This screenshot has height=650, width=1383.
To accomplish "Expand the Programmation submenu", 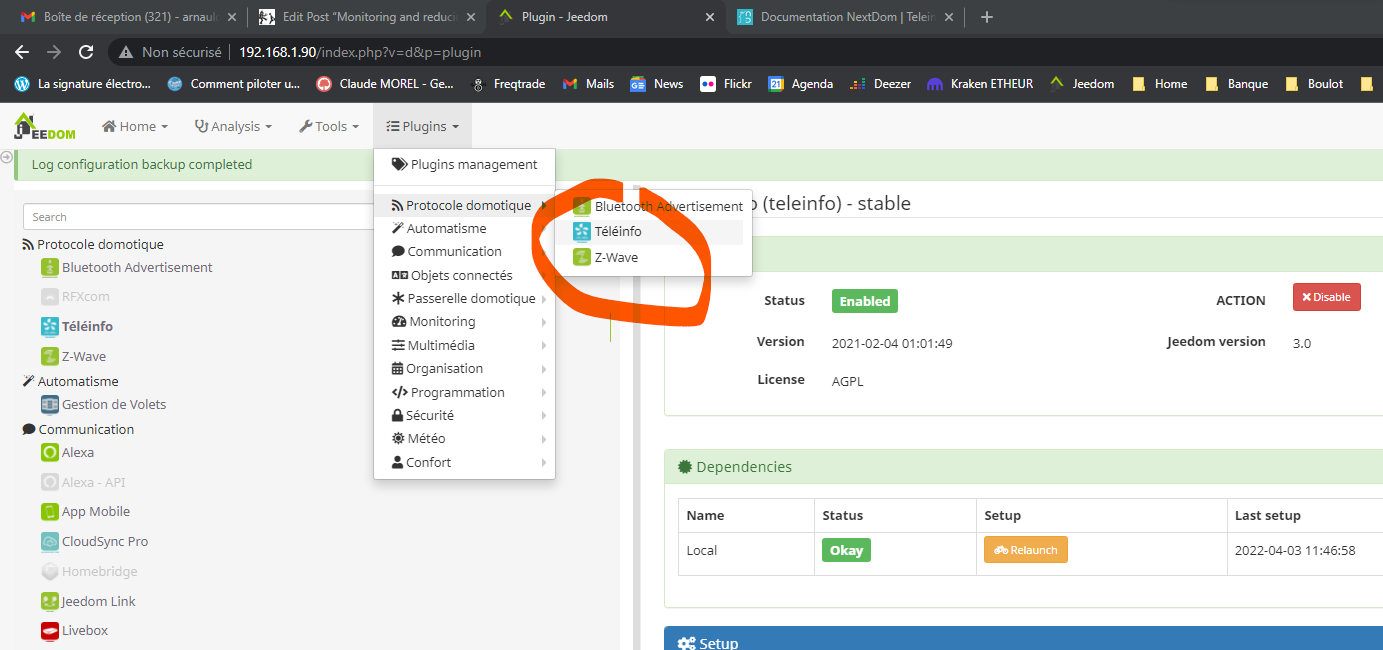I will pyautogui.click(x=464, y=392).
